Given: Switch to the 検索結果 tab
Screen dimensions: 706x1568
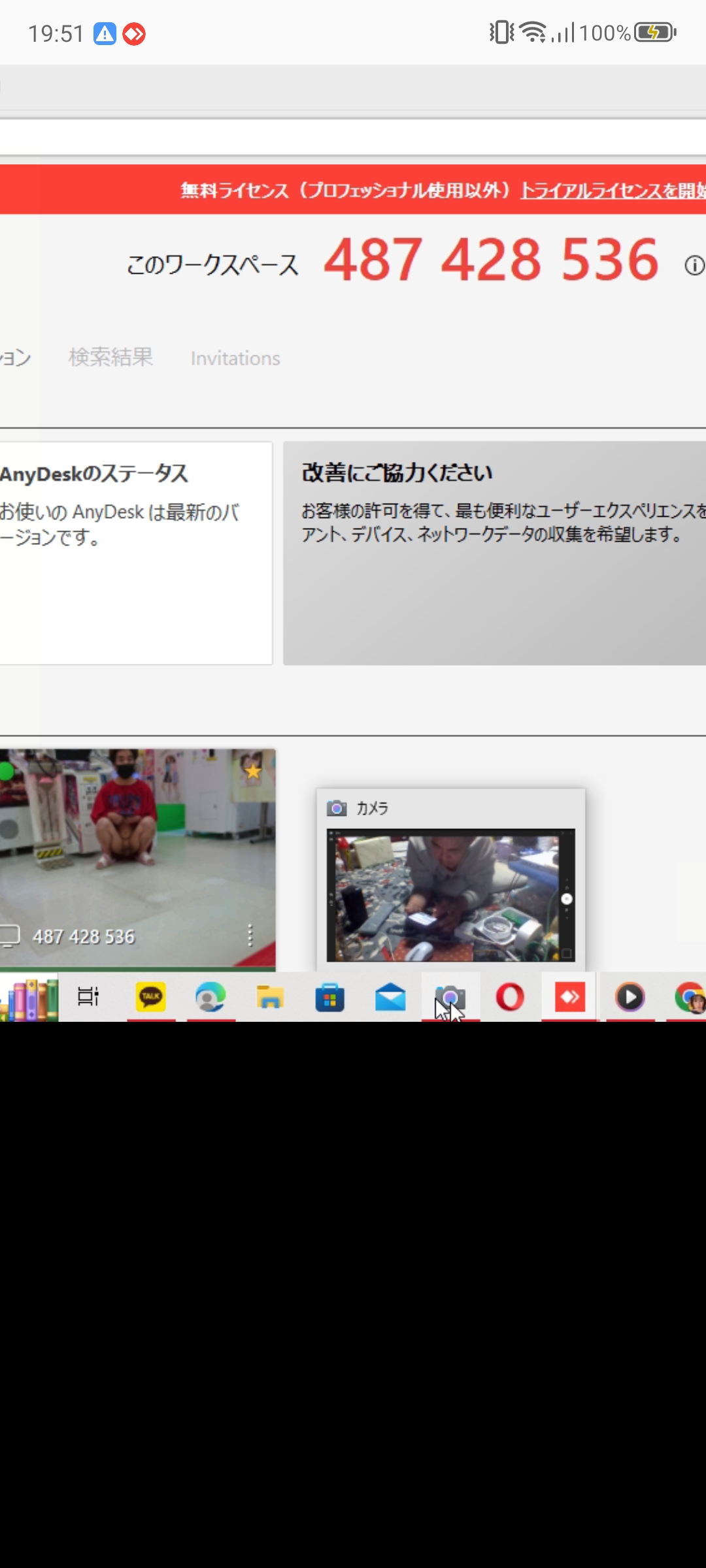Looking at the screenshot, I should click(110, 357).
